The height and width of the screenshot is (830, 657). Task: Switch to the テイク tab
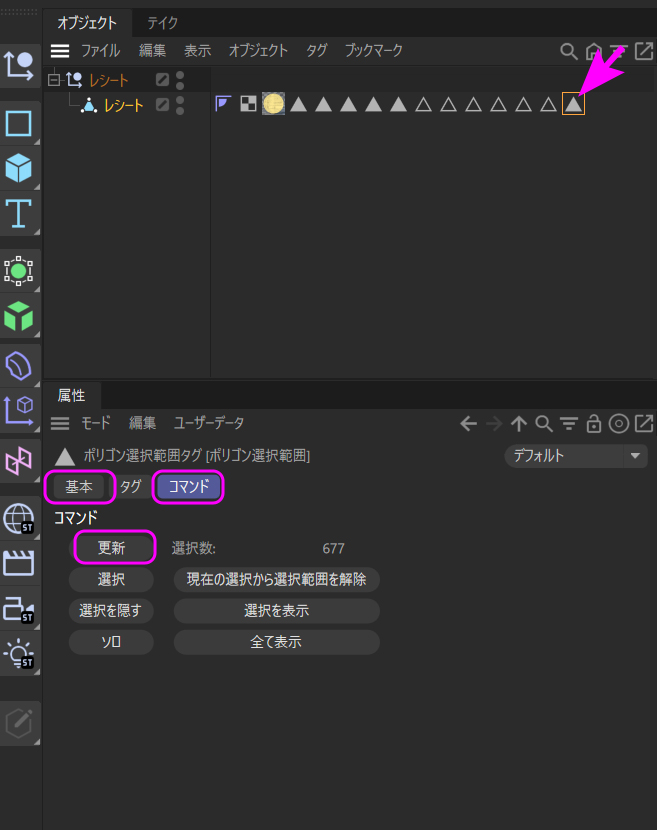coord(163,22)
